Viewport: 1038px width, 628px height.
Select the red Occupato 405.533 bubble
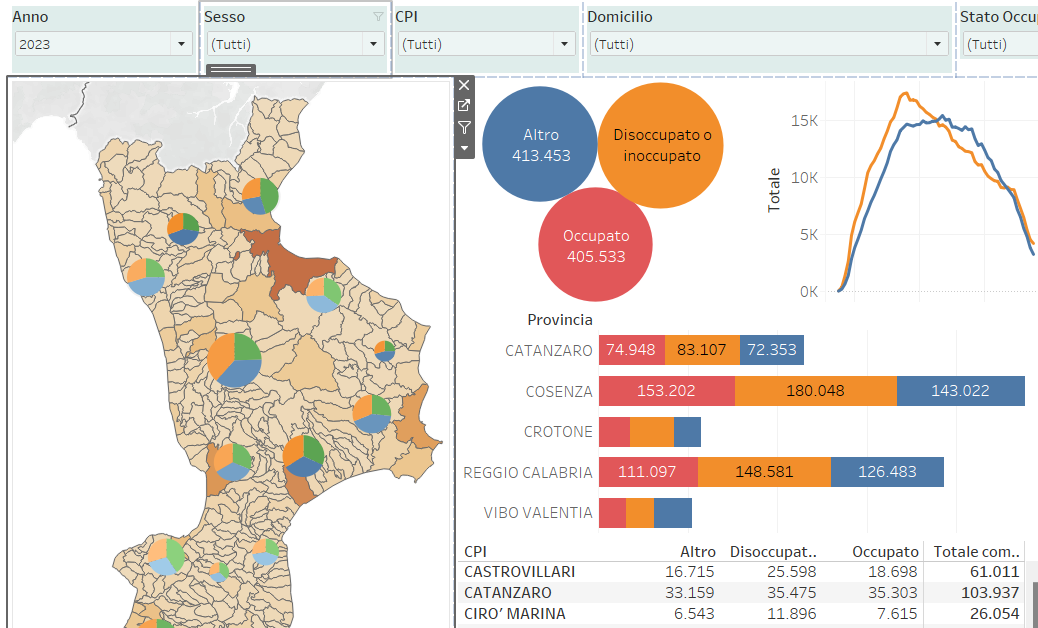596,246
